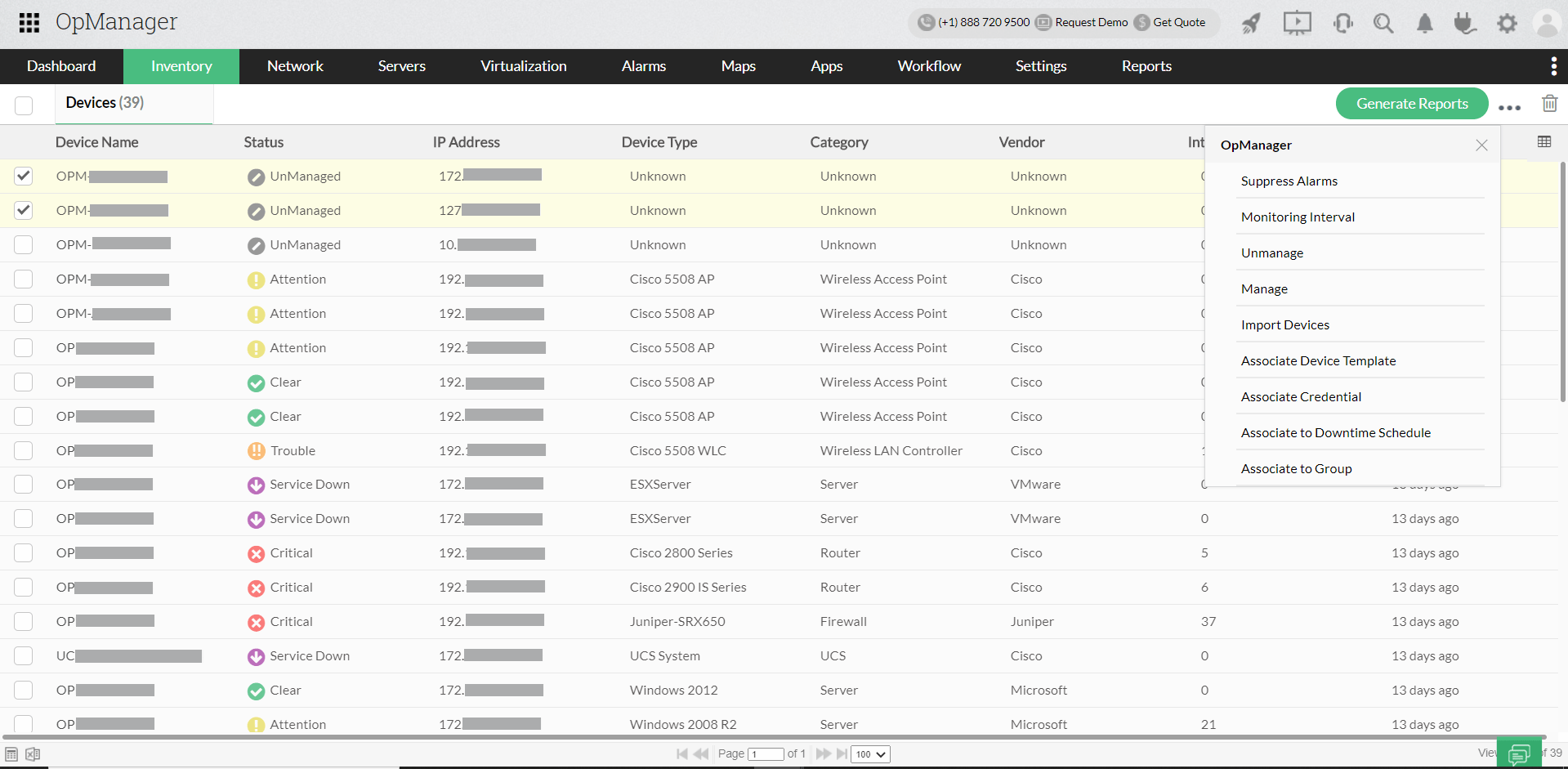
Task: Open the gear settings icon
Action: (1507, 23)
